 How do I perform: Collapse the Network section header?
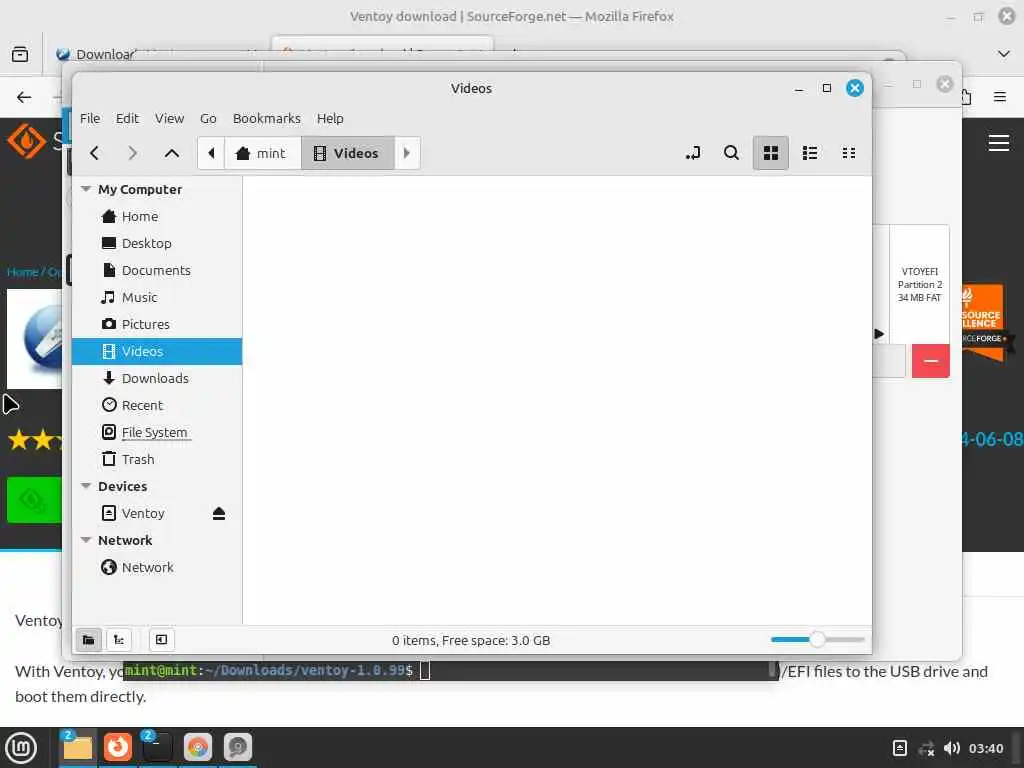pos(86,540)
